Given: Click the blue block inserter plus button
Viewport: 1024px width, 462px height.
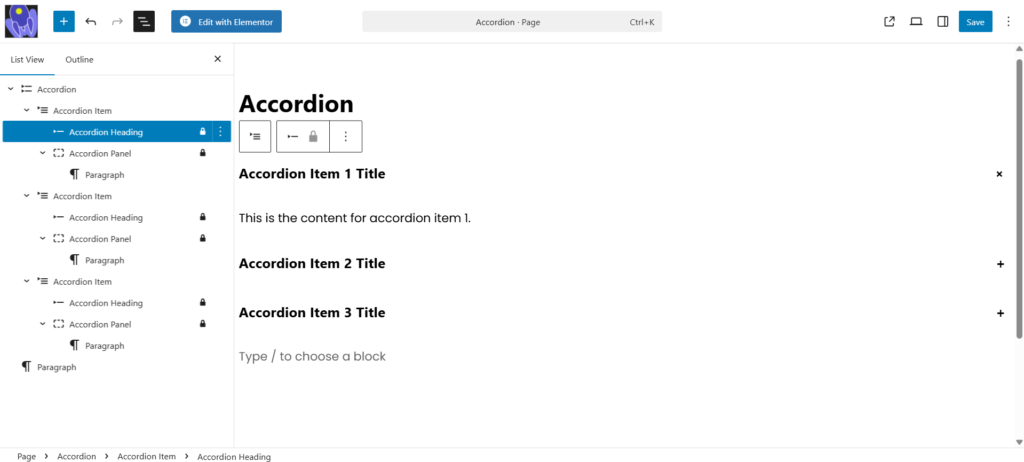Looking at the screenshot, I should point(64,21).
